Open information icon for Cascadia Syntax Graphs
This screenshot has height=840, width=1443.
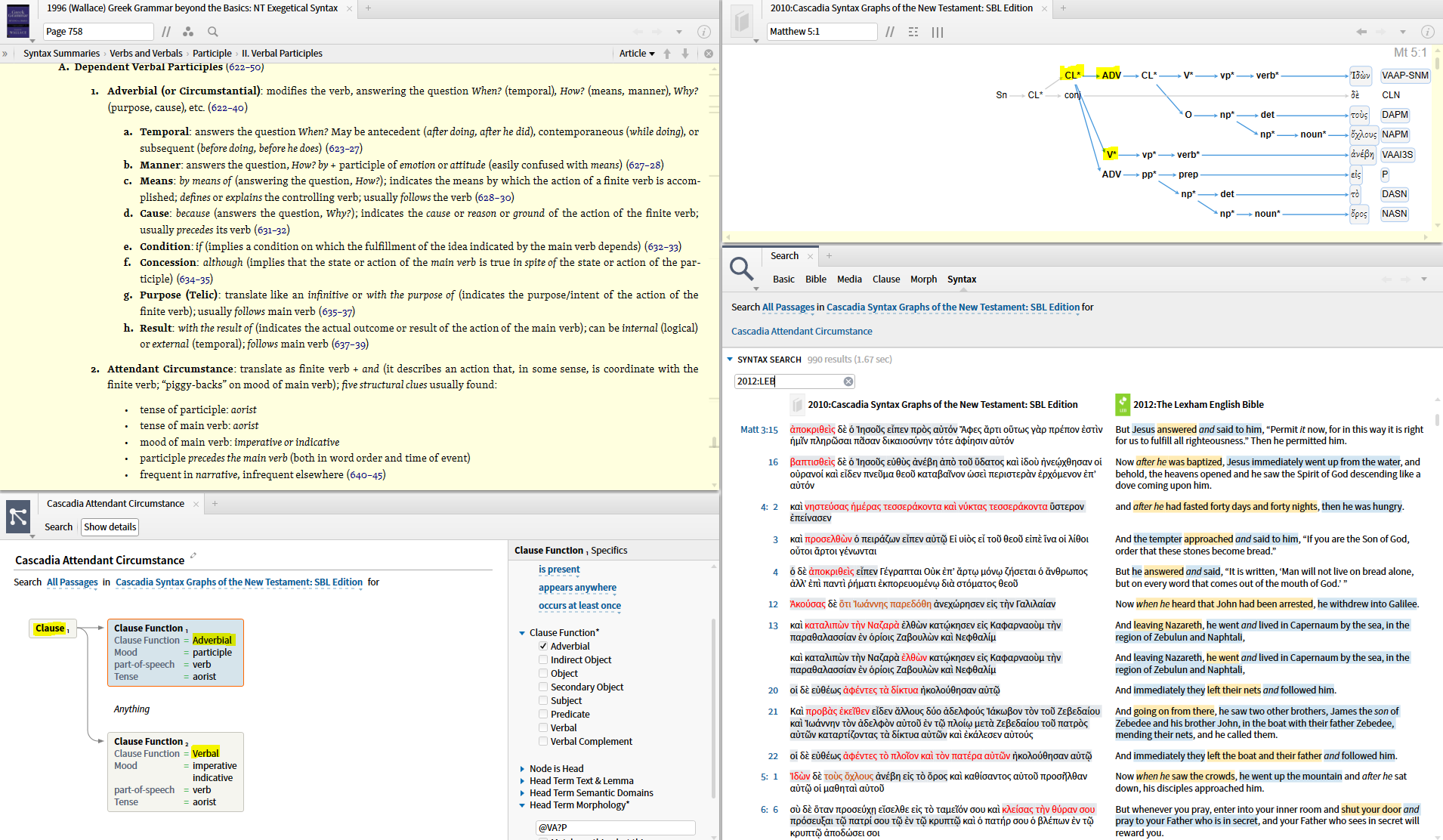click(x=1427, y=32)
